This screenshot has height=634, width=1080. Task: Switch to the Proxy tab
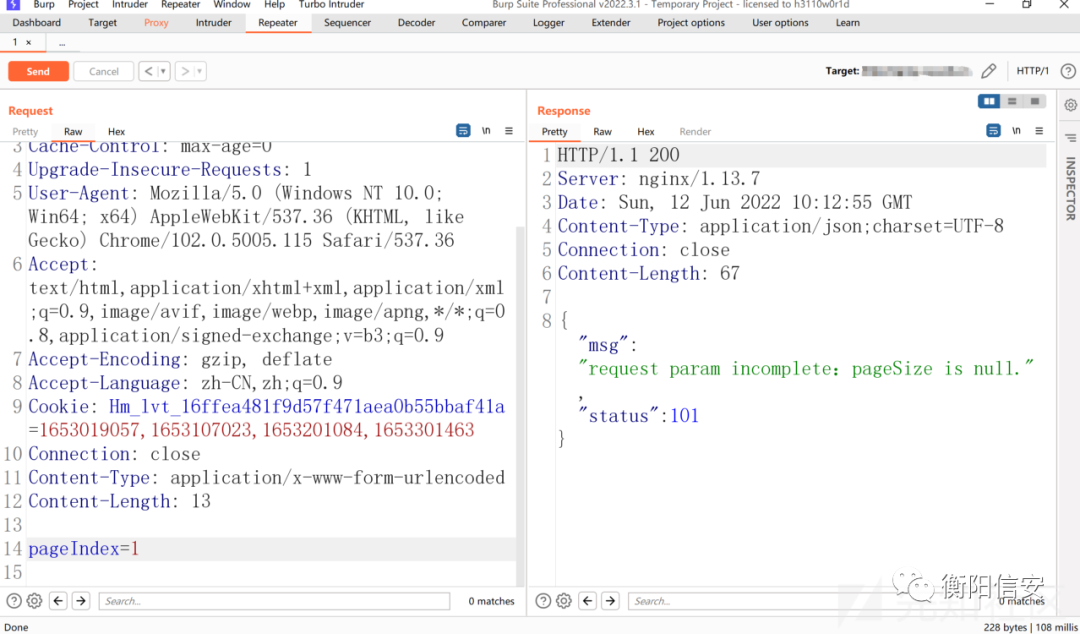click(x=156, y=23)
